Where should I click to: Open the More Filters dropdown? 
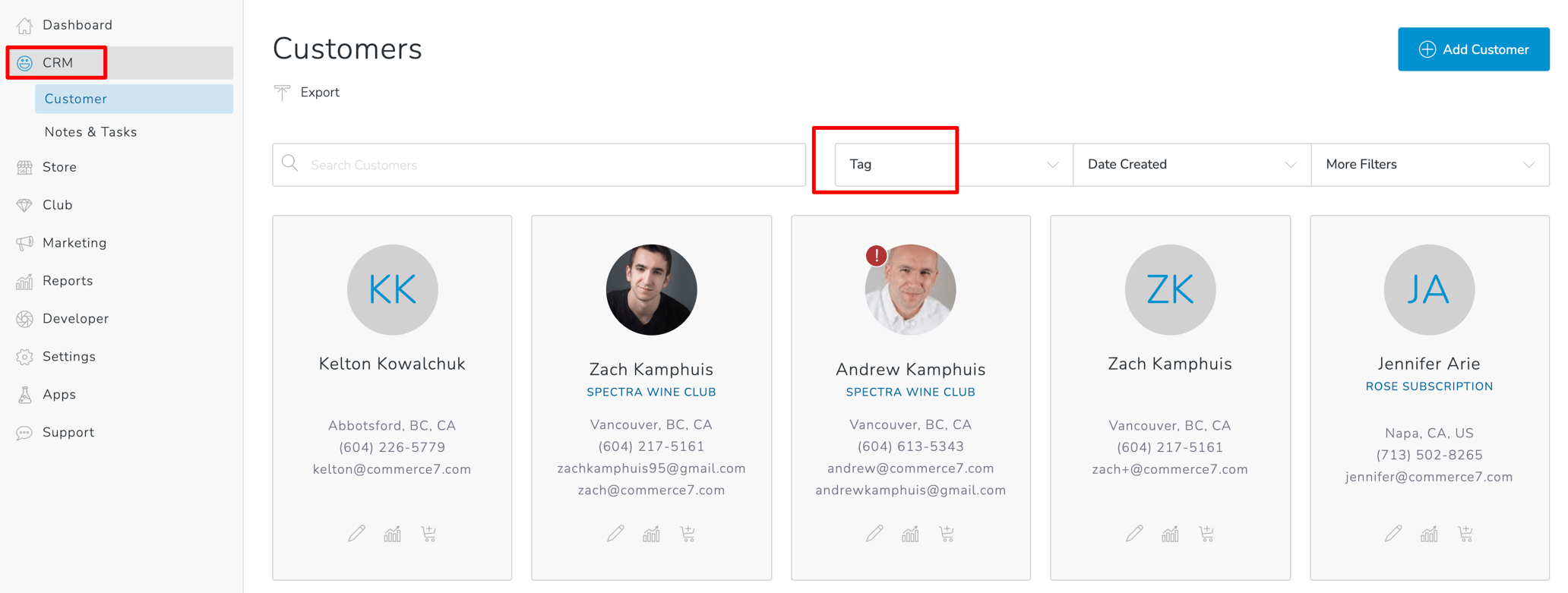pyautogui.click(x=1429, y=164)
